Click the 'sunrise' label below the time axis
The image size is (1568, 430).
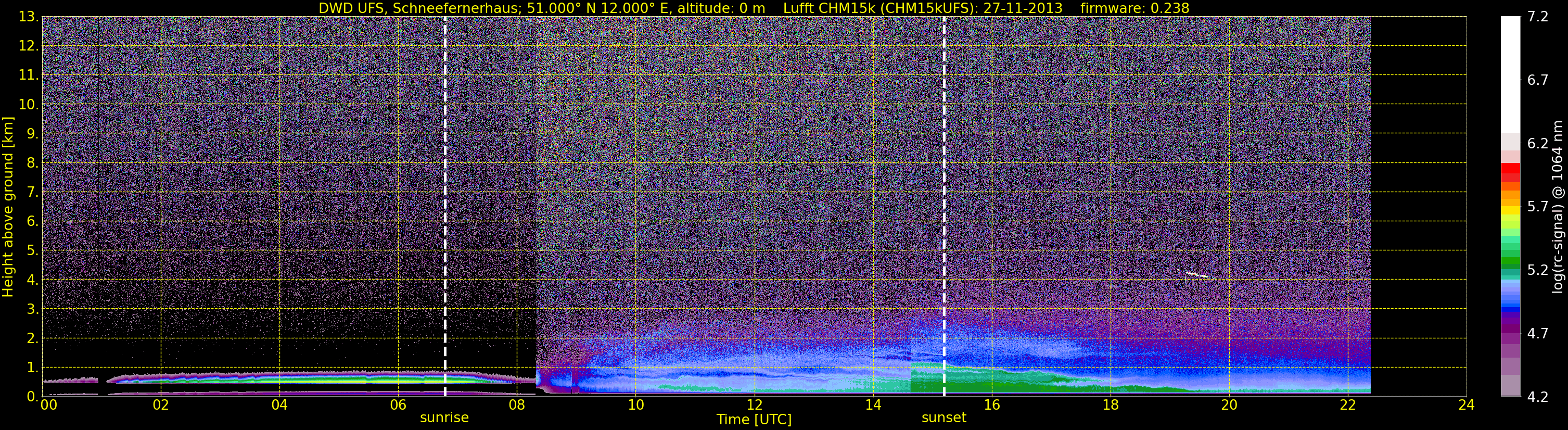pyautogui.click(x=444, y=418)
